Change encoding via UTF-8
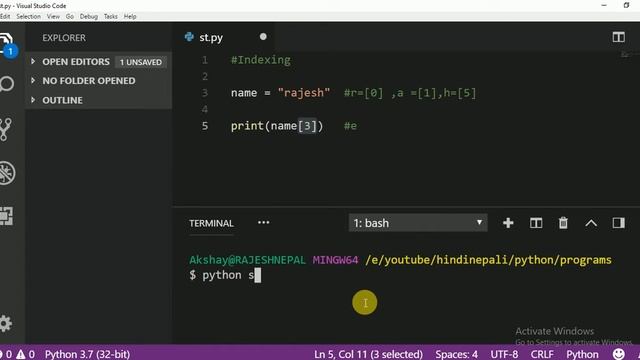 click(504, 354)
